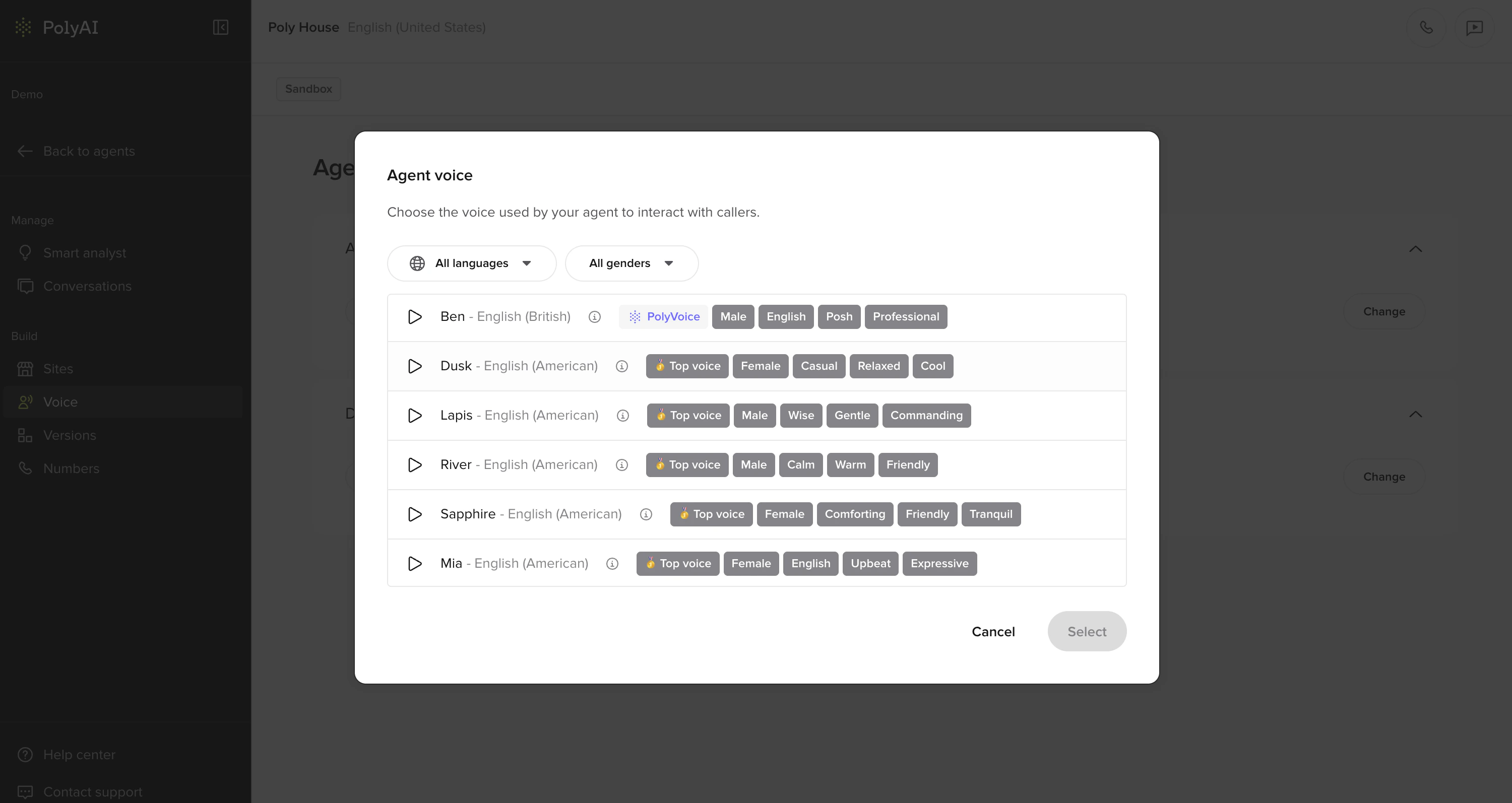Image resolution: width=1512 pixels, height=803 pixels.
Task: View info about the Dusk voice
Action: click(x=622, y=365)
